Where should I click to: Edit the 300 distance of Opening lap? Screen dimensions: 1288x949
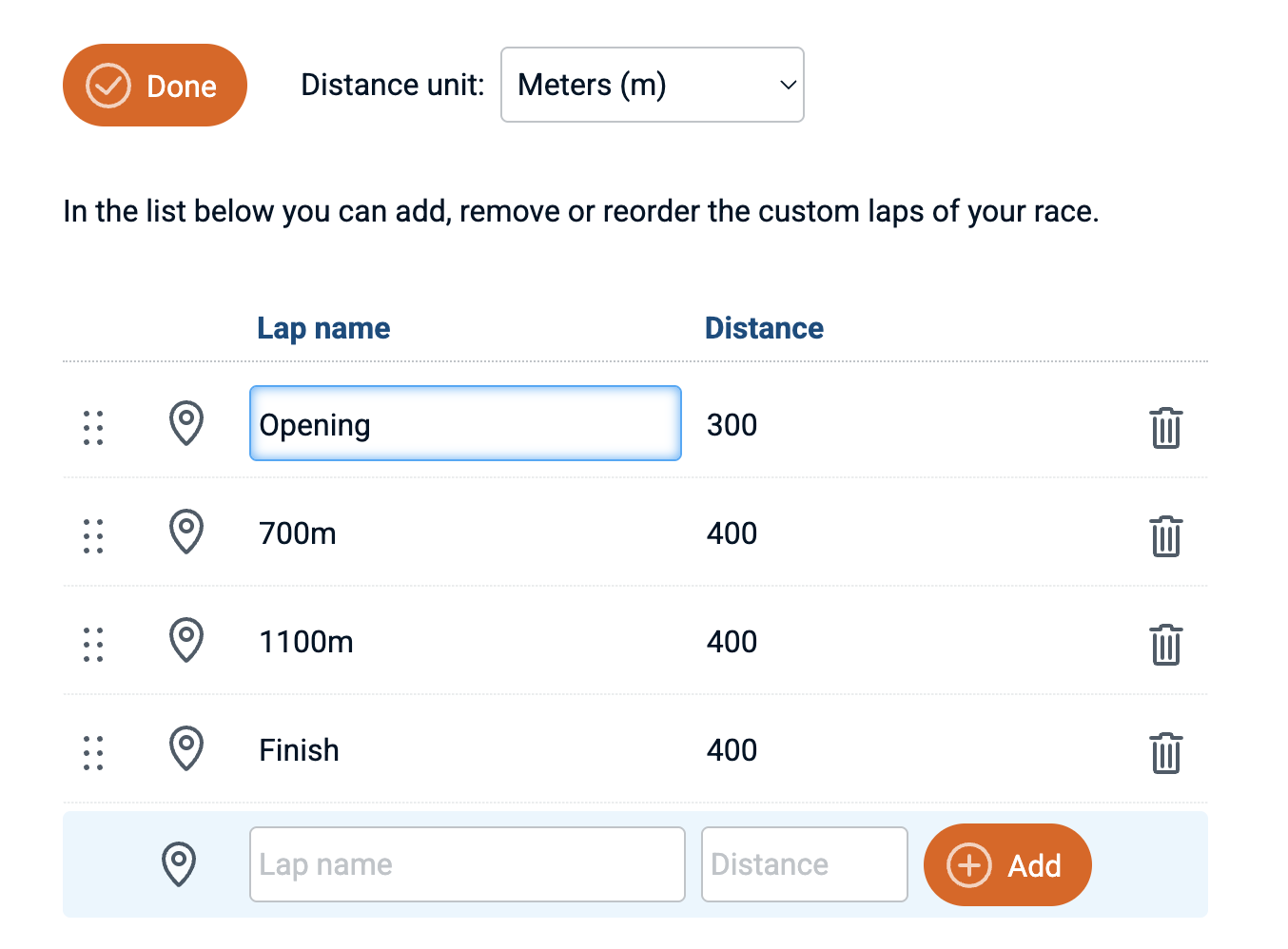(x=732, y=425)
